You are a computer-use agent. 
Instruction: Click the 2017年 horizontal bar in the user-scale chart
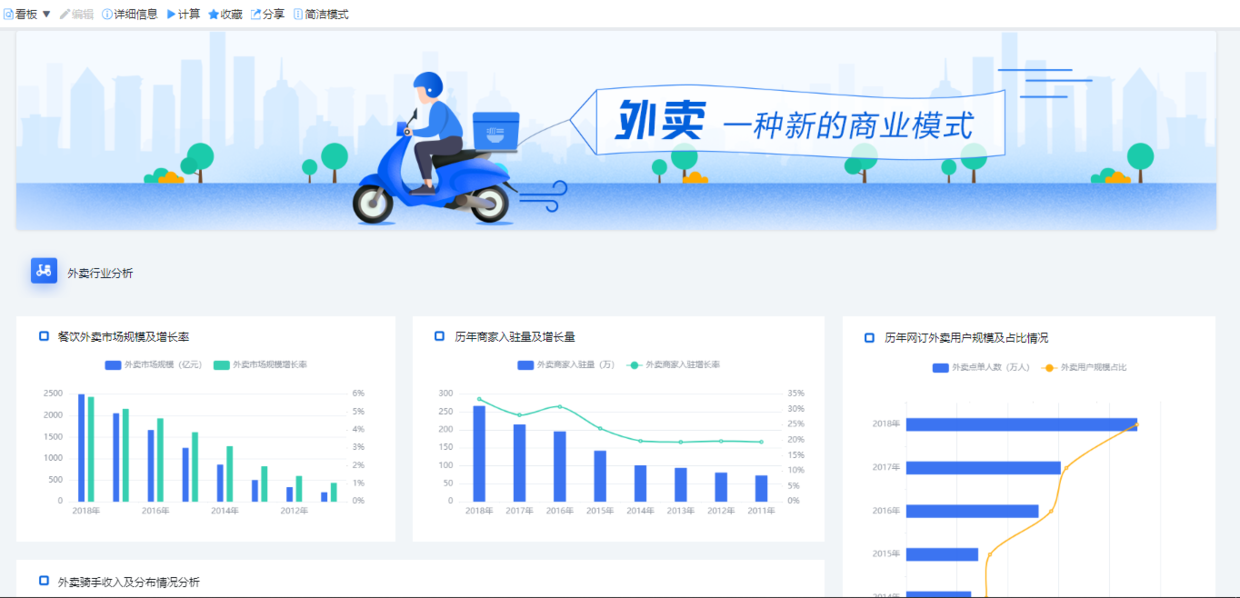pyautogui.click(x=983, y=468)
